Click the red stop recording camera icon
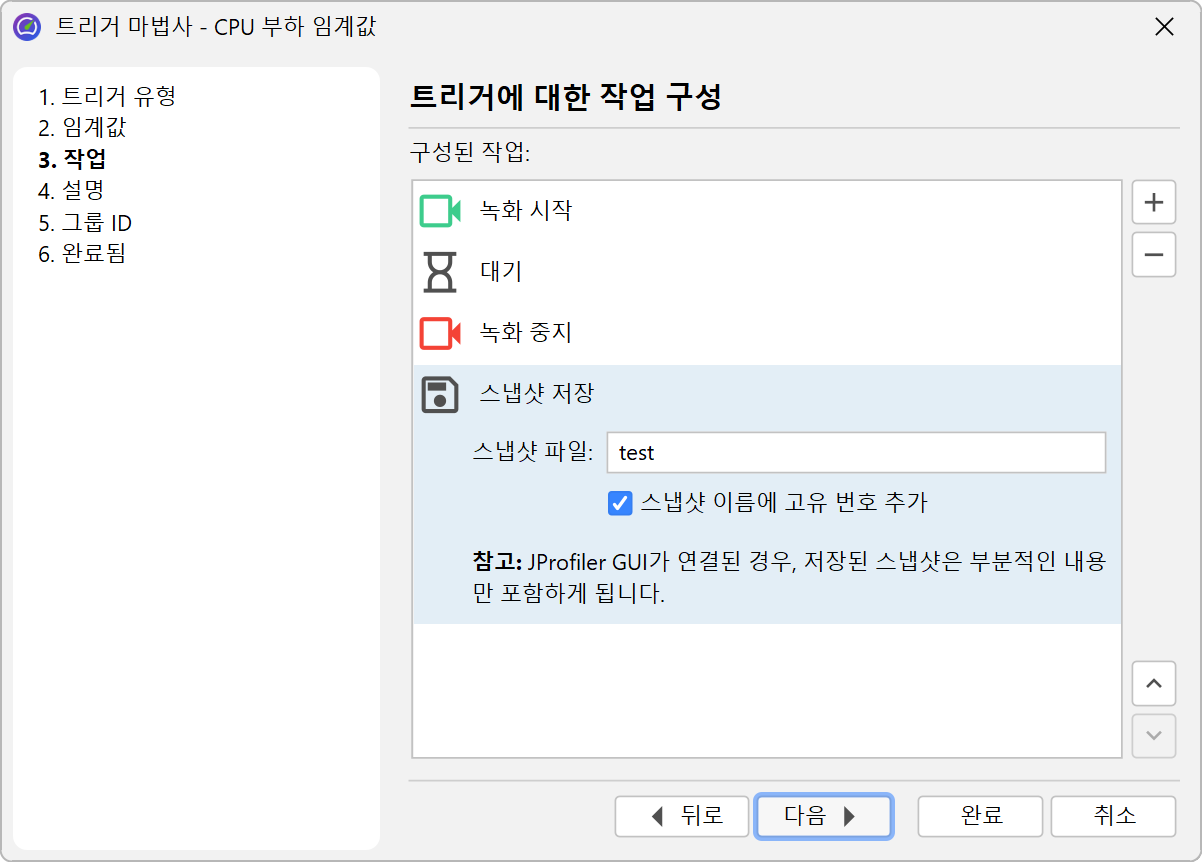 click(x=439, y=333)
